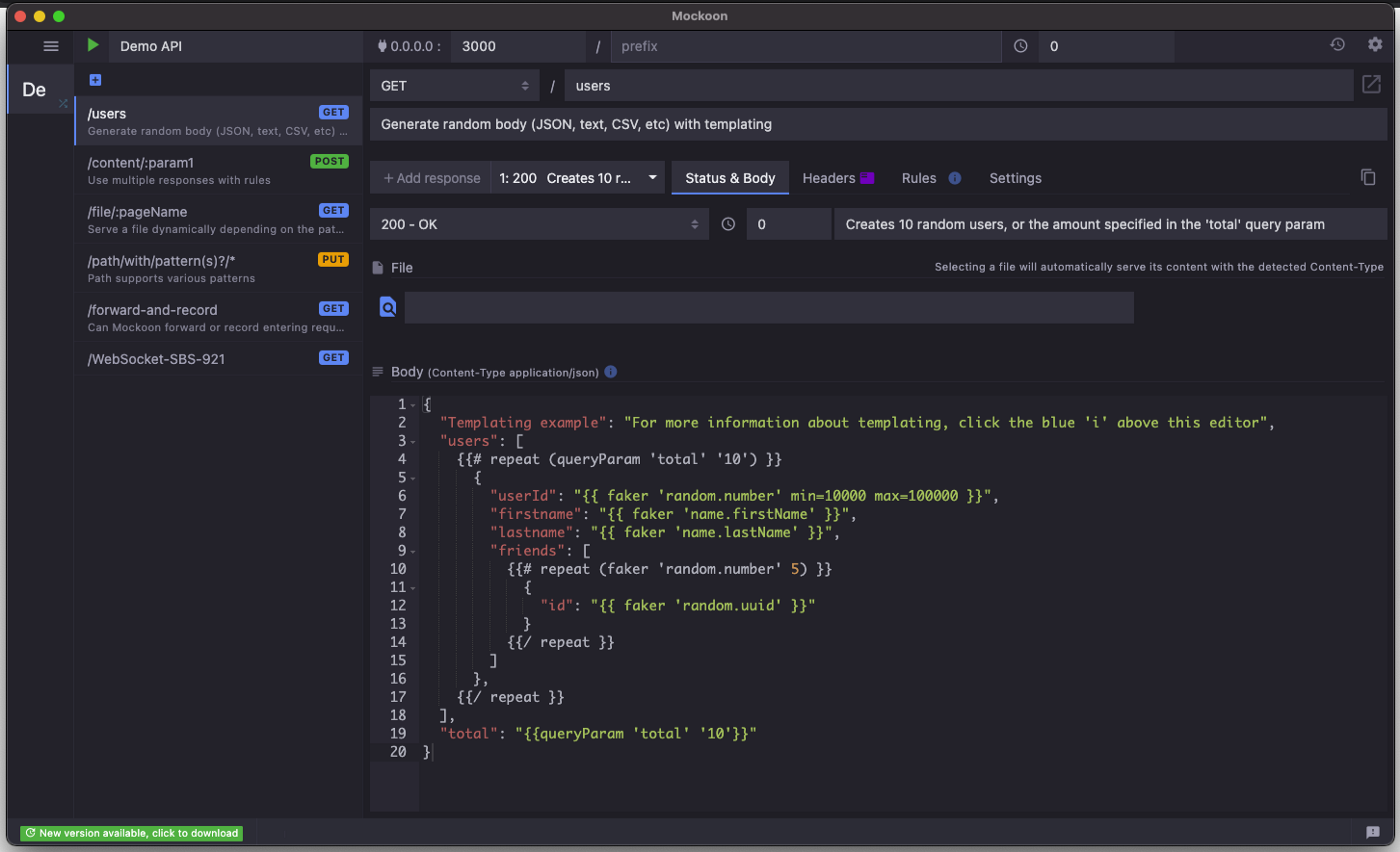
Task: Click the purple badge next to Headers
Action: click(x=867, y=178)
